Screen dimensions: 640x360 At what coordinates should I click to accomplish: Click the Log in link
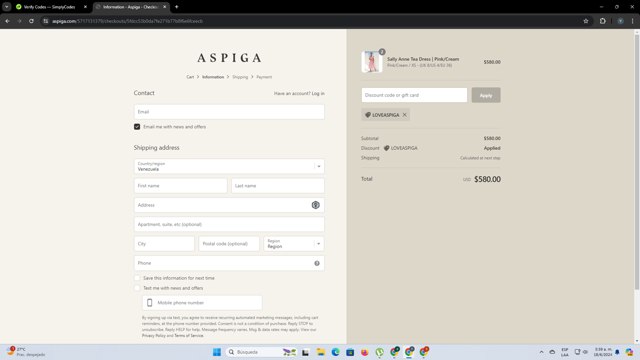318,93
